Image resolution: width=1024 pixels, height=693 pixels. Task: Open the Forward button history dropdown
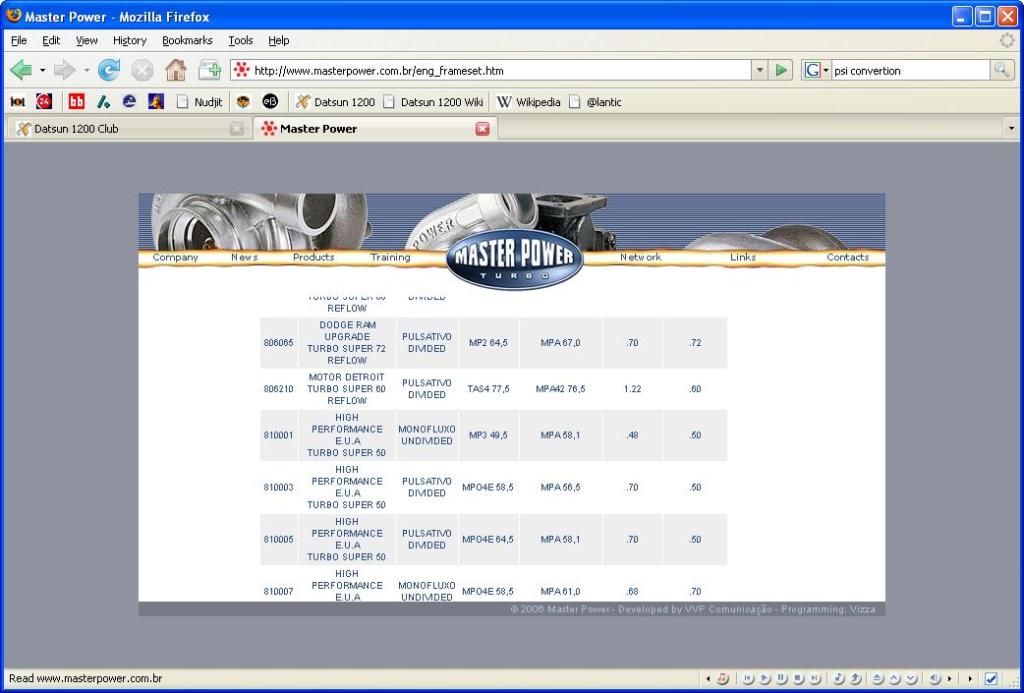pyautogui.click(x=86, y=70)
